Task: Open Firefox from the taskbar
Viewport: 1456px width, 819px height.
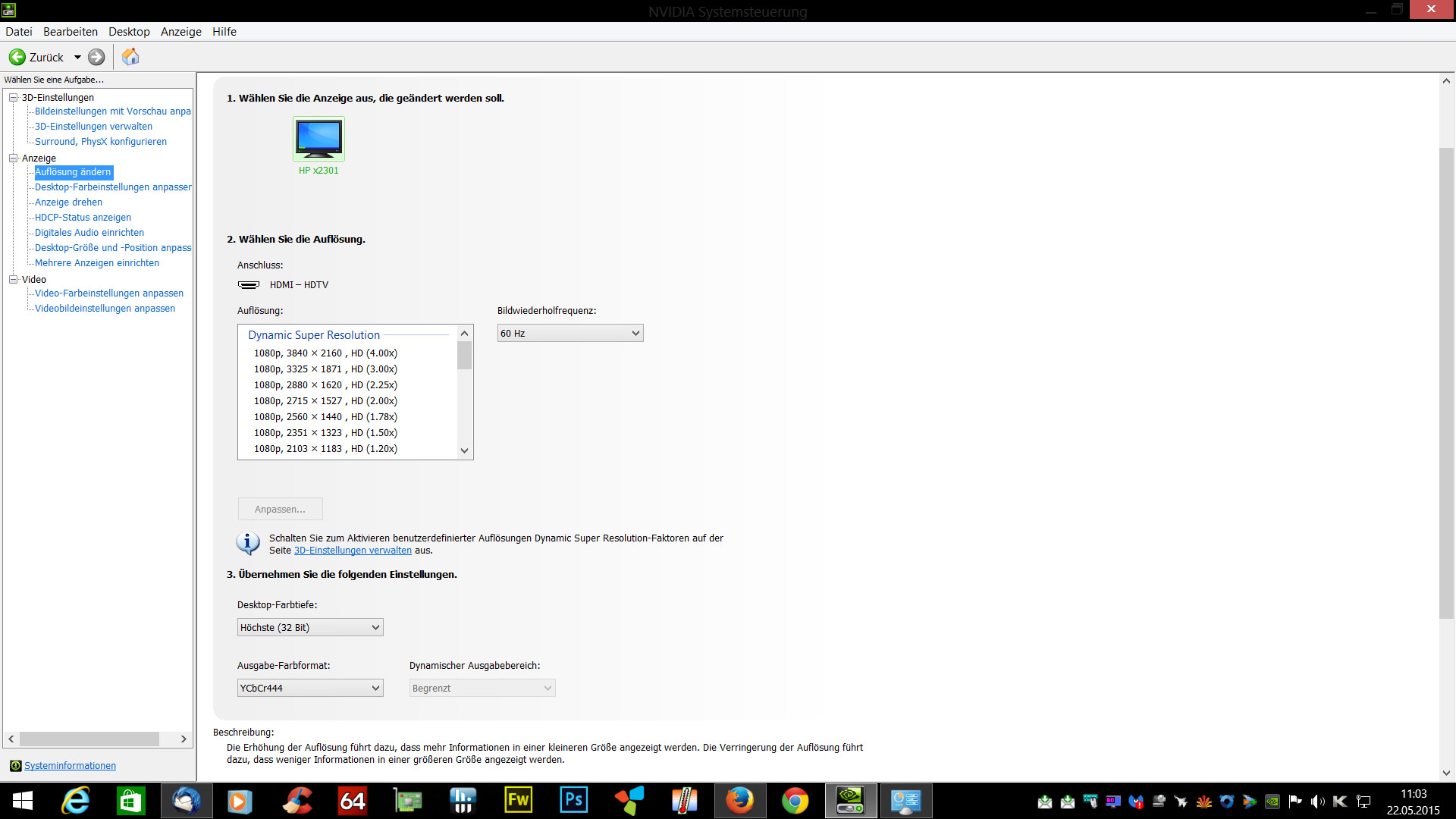Action: pyautogui.click(x=739, y=801)
